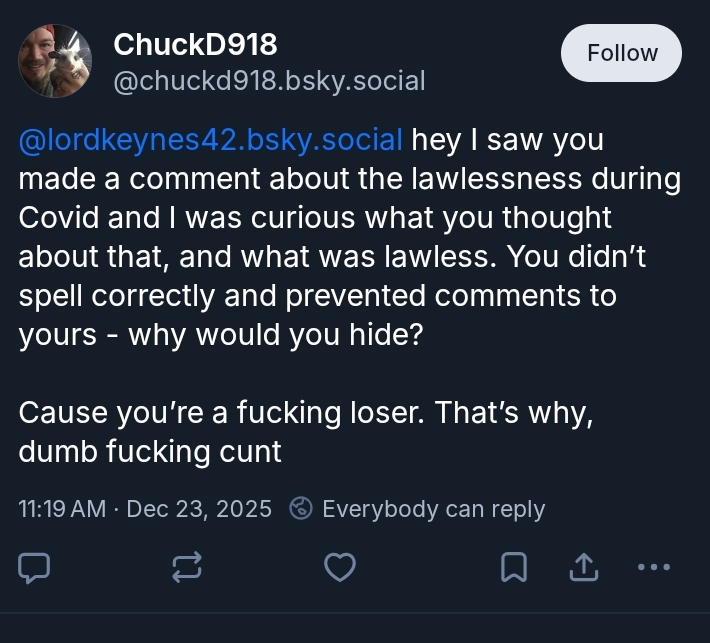Click the 11:19 AM timestamp
The width and height of the screenshot is (710, 643).
[x=62, y=509]
